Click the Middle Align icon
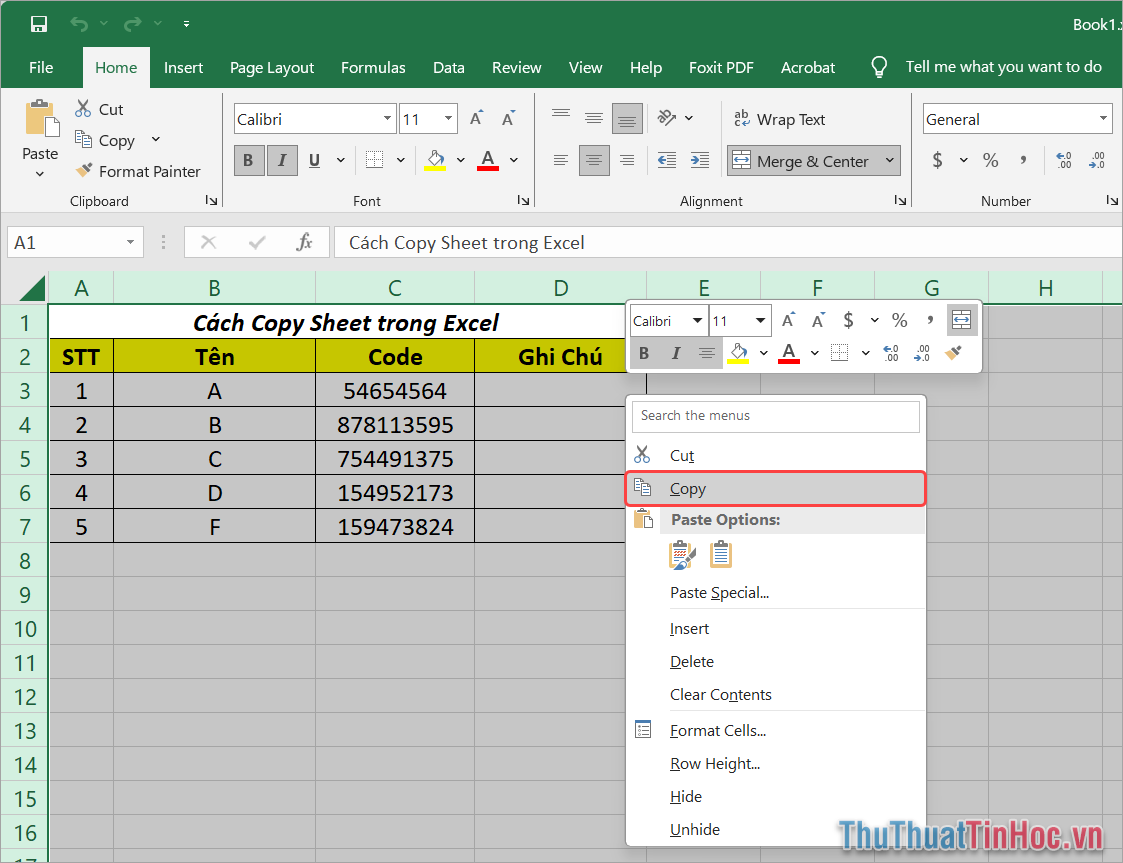Screen dimensions: 1123x863 pos(594,117)
